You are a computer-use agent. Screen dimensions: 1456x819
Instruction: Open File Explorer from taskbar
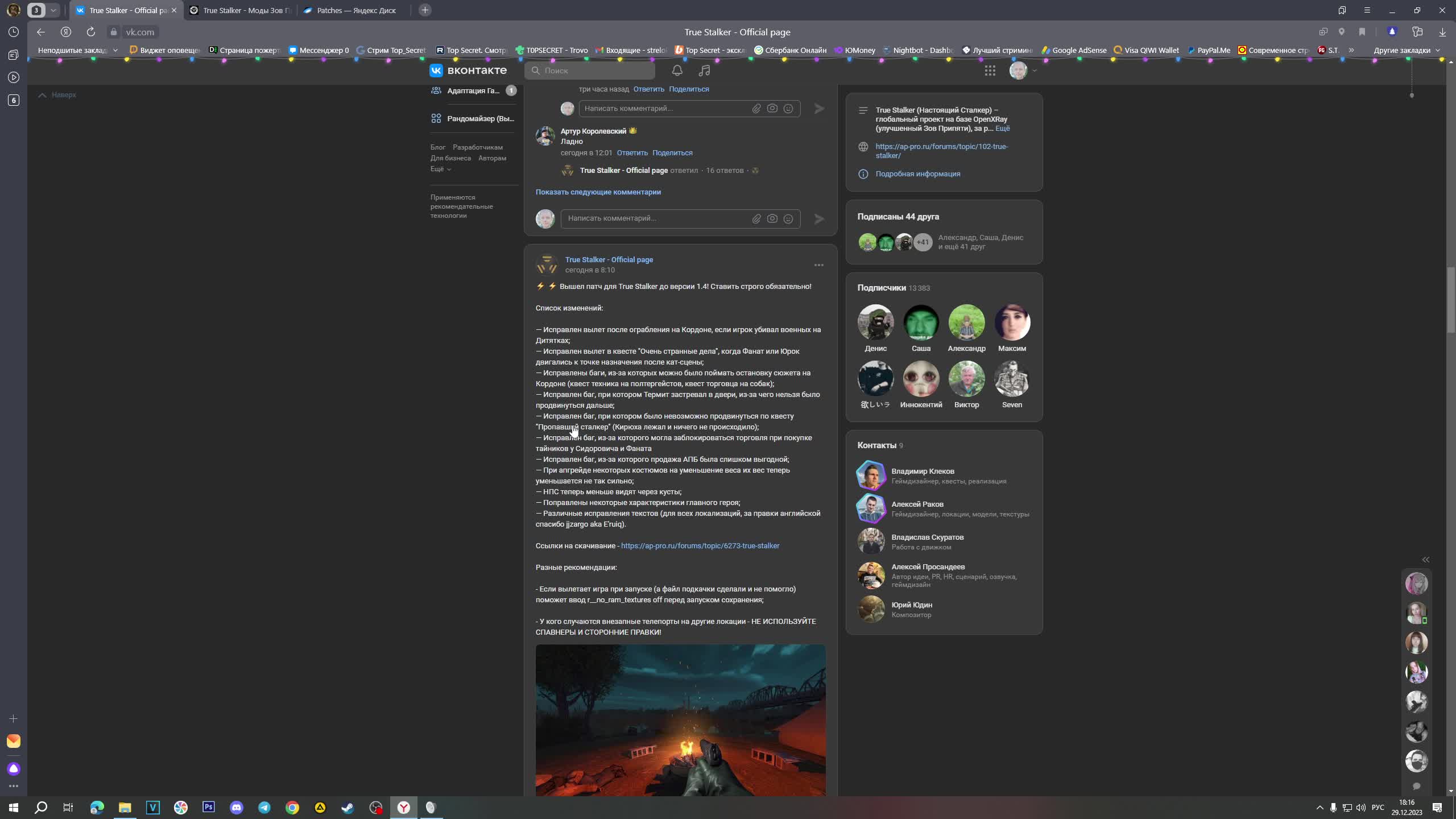(x=125, y=807)
